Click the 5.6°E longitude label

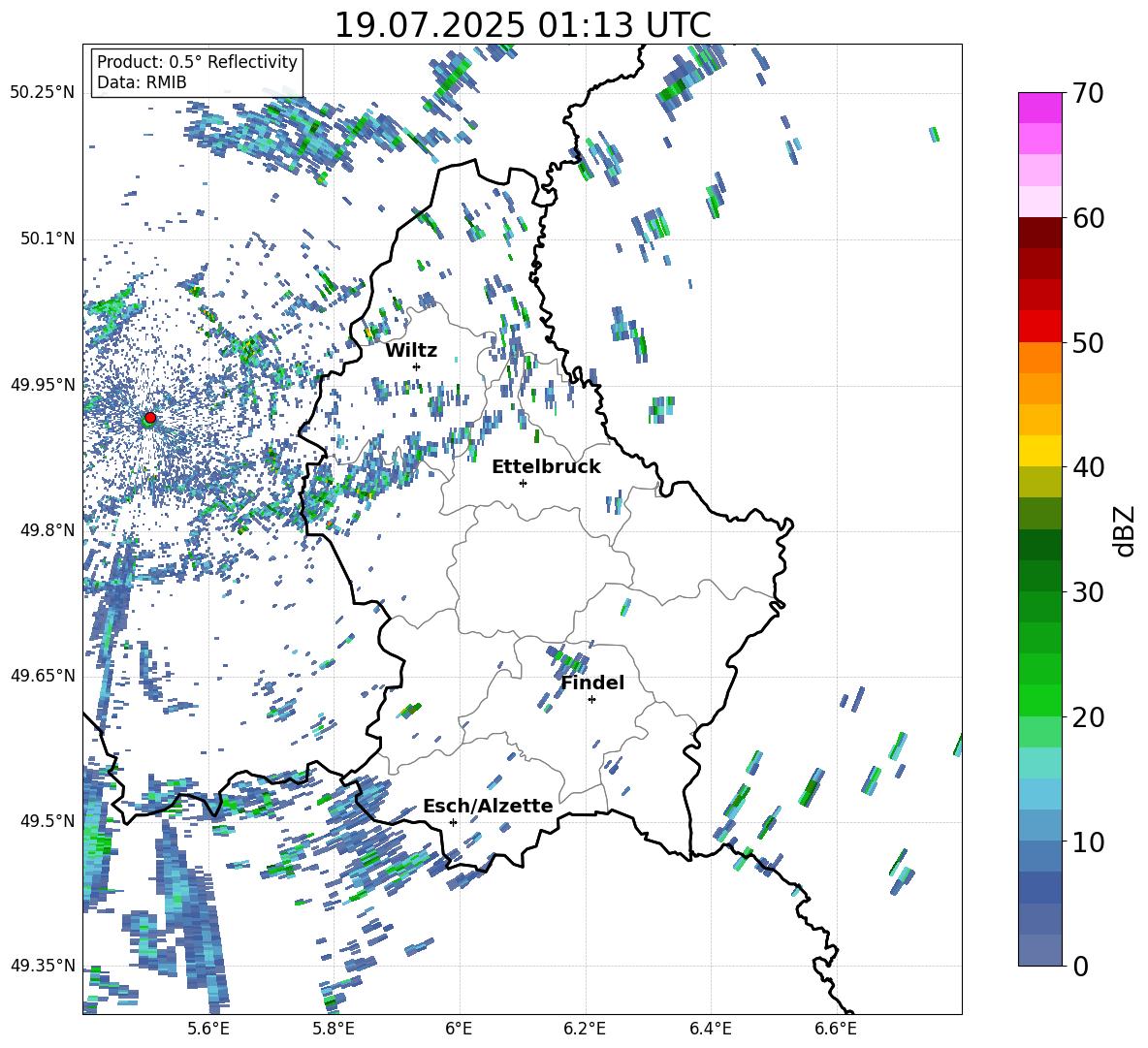(x=208, y=1029)
